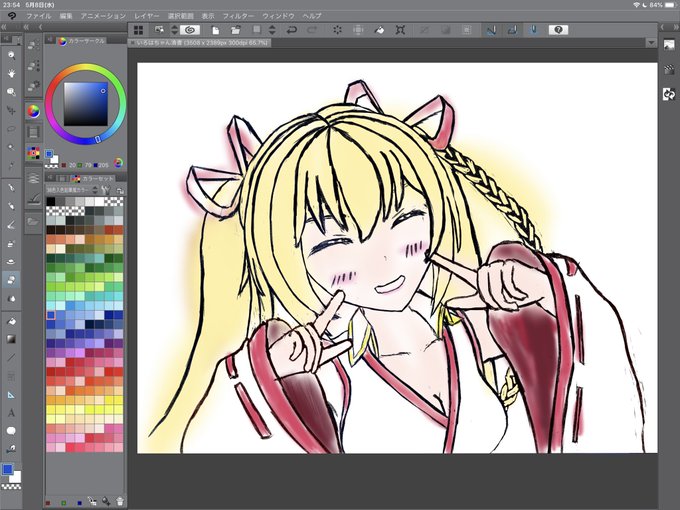Viewport: 680px width, 510px height.
Task: Select the Zoom magnifier tool
Action: 11,55
